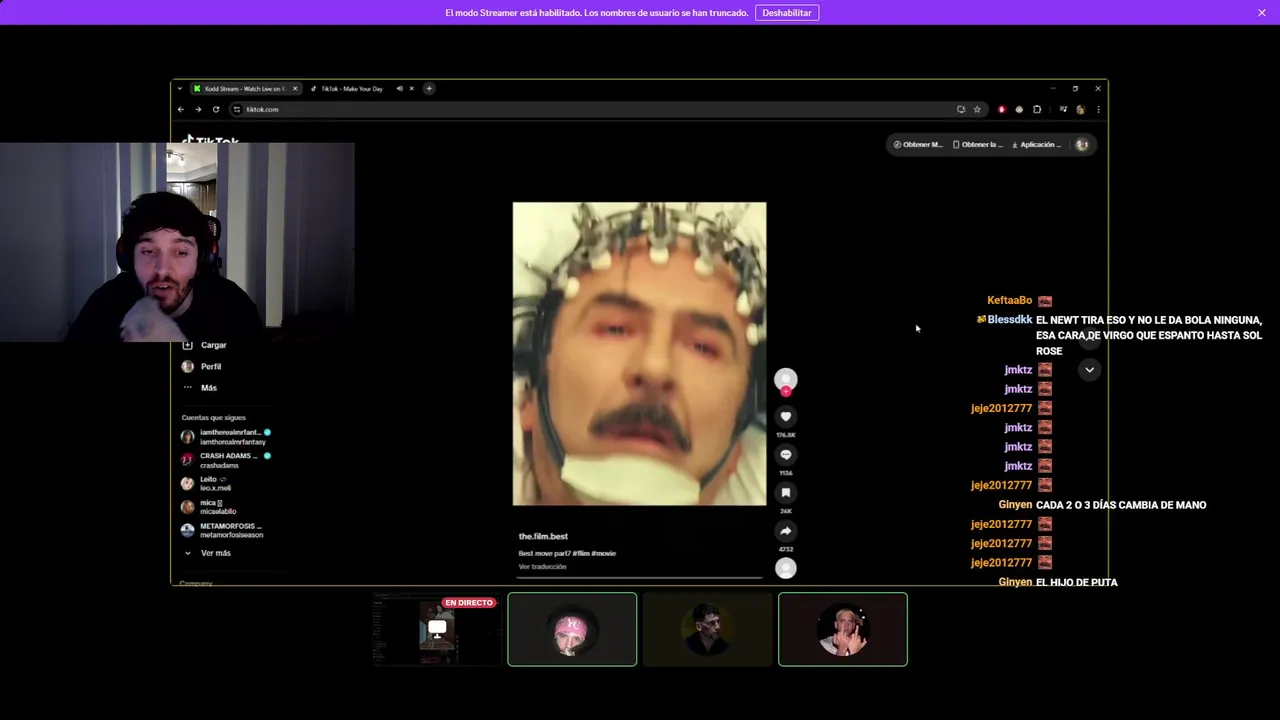Expand Ver más followed accounts
The height and width of the screenshot is (720, 1280).
(x=207, y=553)
